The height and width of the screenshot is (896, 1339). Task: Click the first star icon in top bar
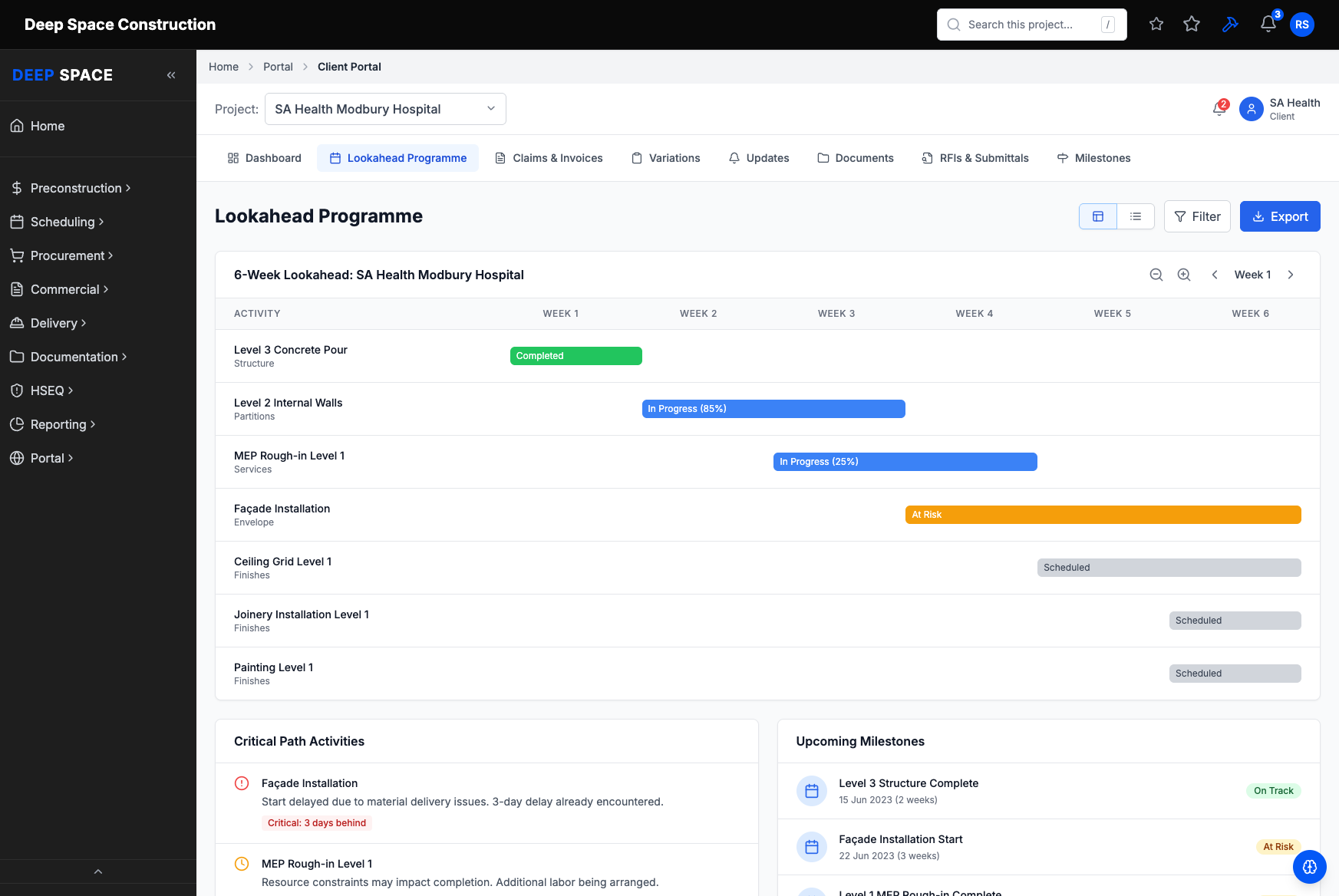1156,25
